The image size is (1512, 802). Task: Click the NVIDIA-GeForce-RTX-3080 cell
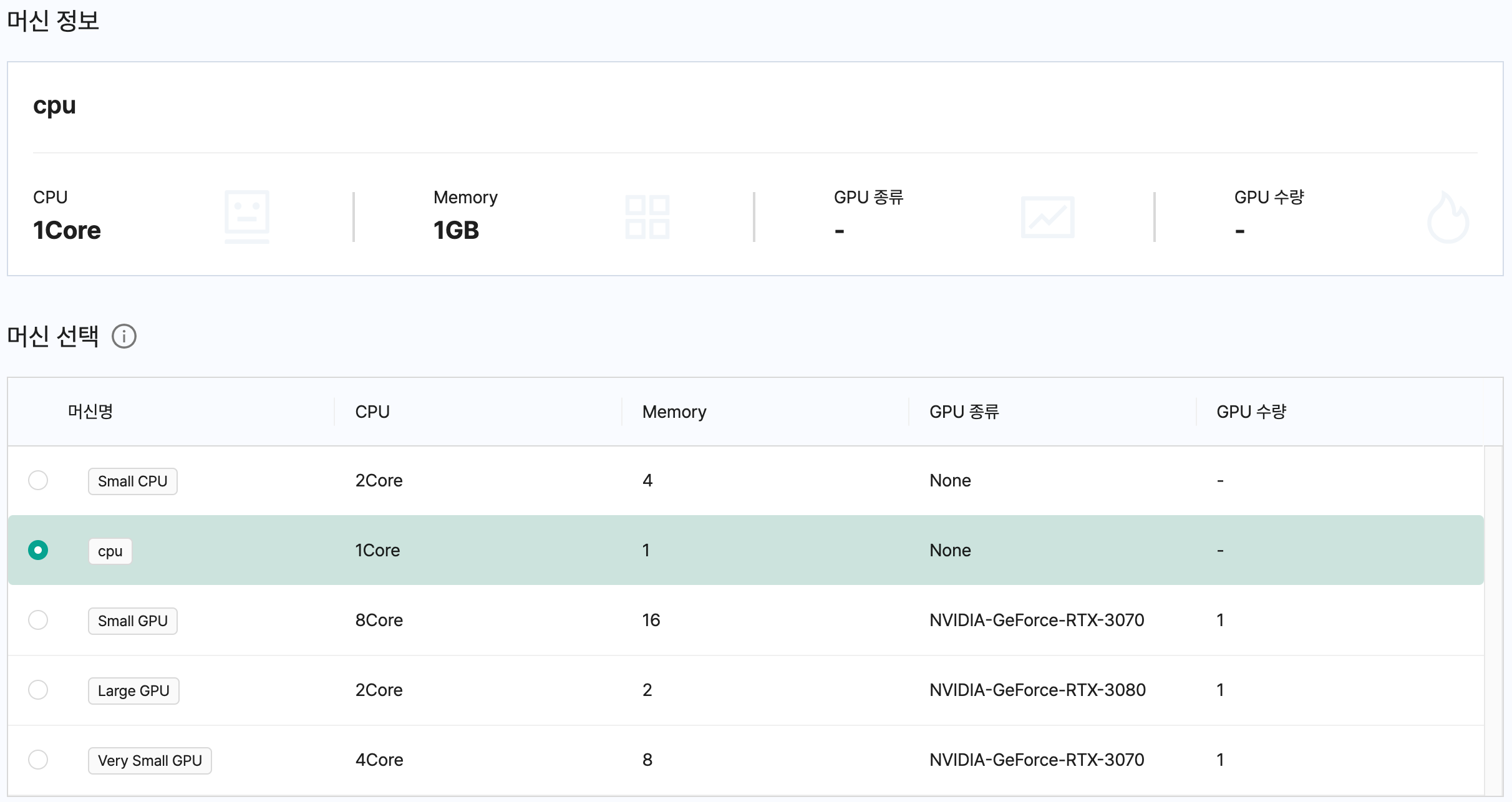[1037, 690]
